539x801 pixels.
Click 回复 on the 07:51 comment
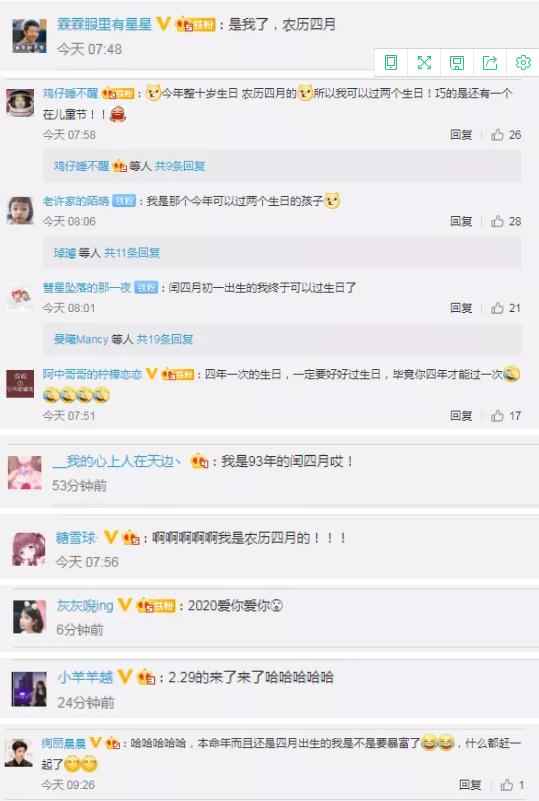click(x=461, y=416)
